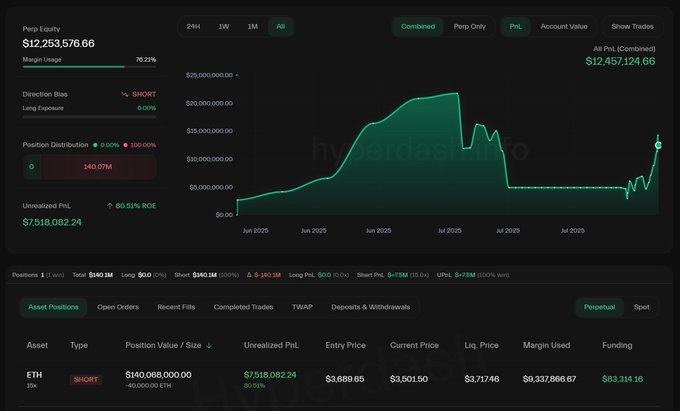Click the current price $3,501.50
Image resolution: width=680 pixels, height=411 pixels.
coord(409,379)
